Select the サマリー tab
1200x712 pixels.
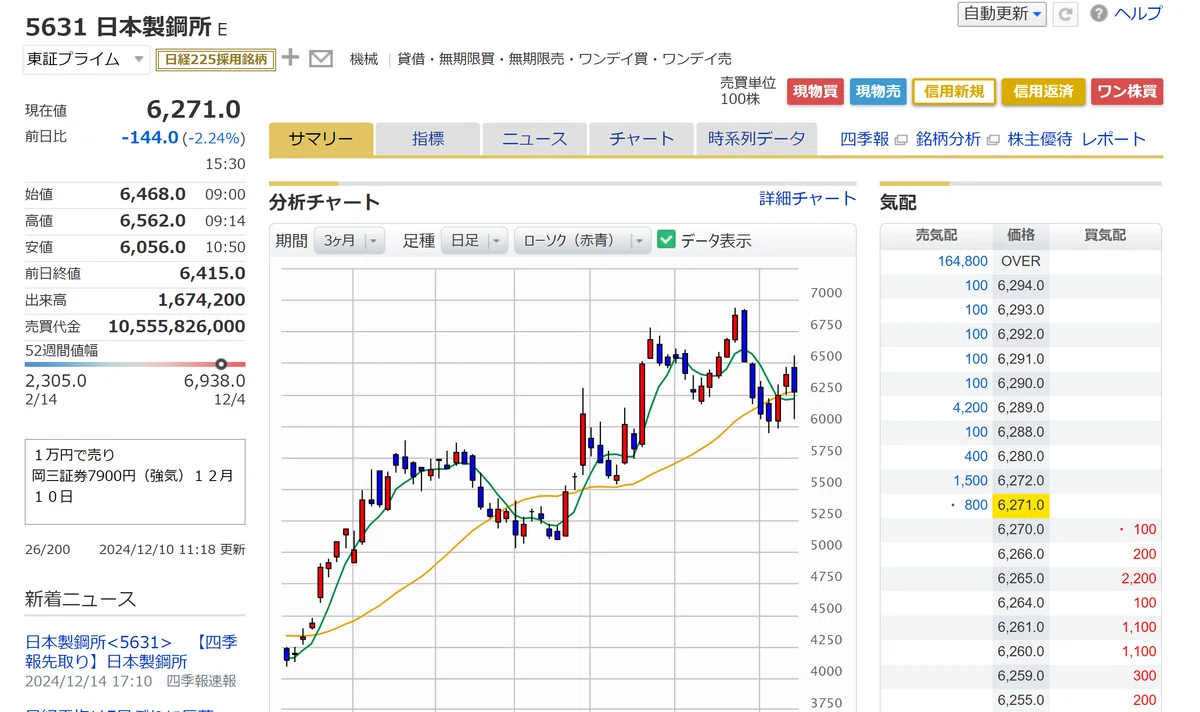pyautogui.click(x=321, y=139)
